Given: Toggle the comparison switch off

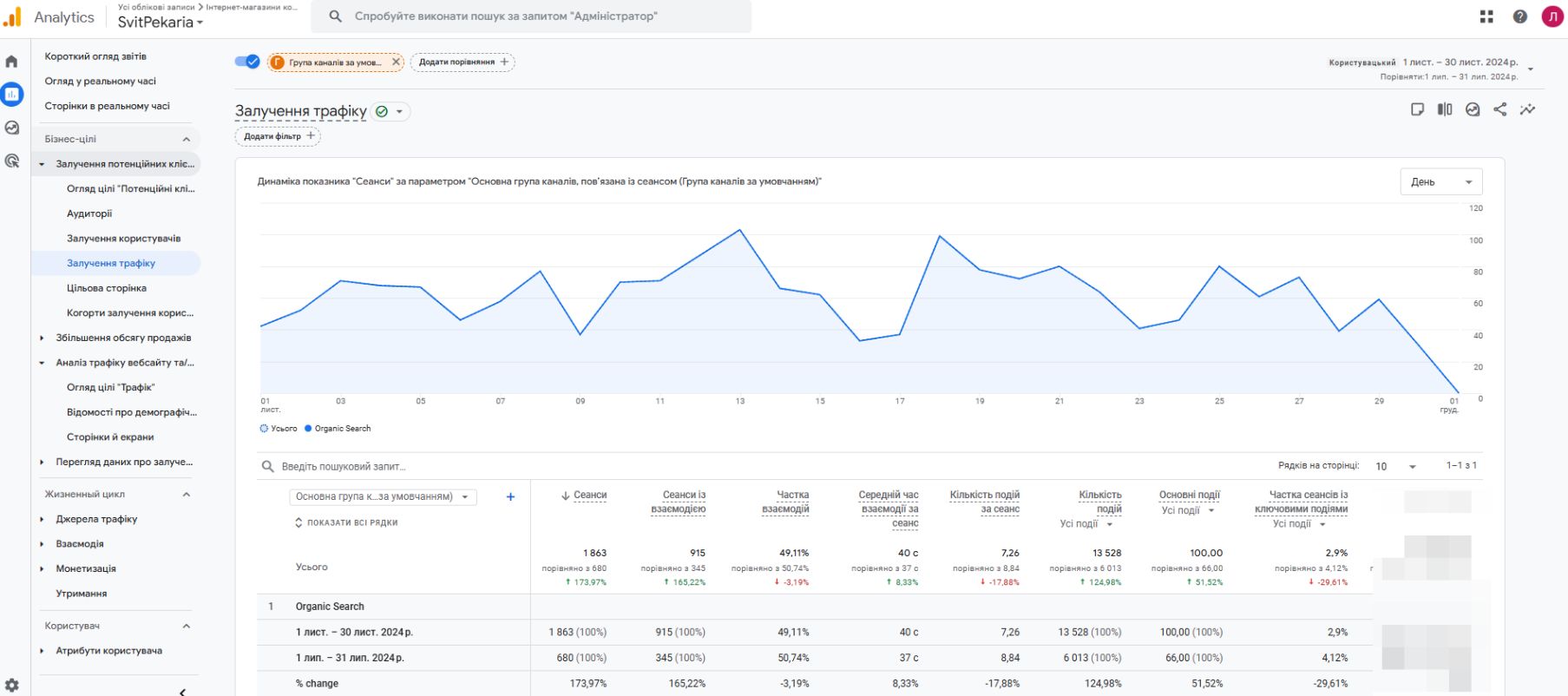Looking at the screenshot, I should coord(247,62).
